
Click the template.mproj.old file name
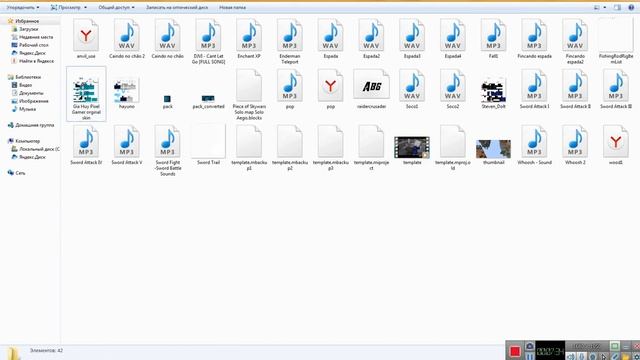[x=453, y=165]
